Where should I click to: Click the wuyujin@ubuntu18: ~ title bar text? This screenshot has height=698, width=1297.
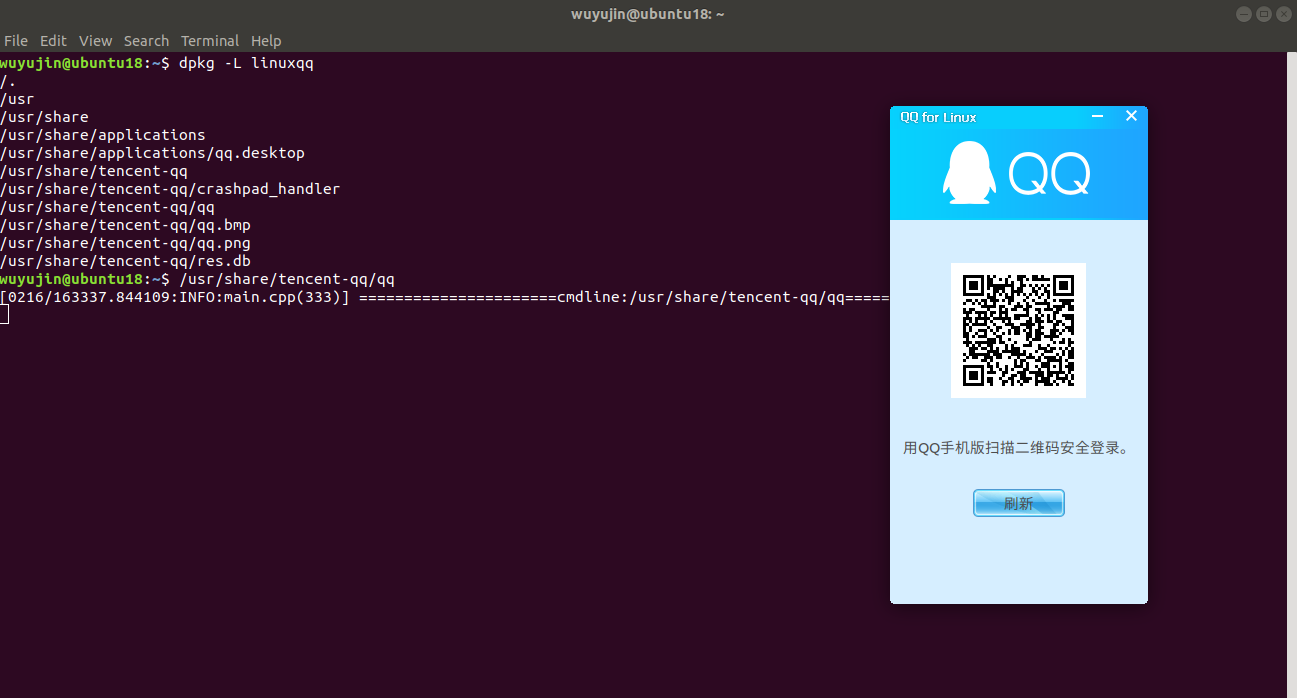point(648,14)
